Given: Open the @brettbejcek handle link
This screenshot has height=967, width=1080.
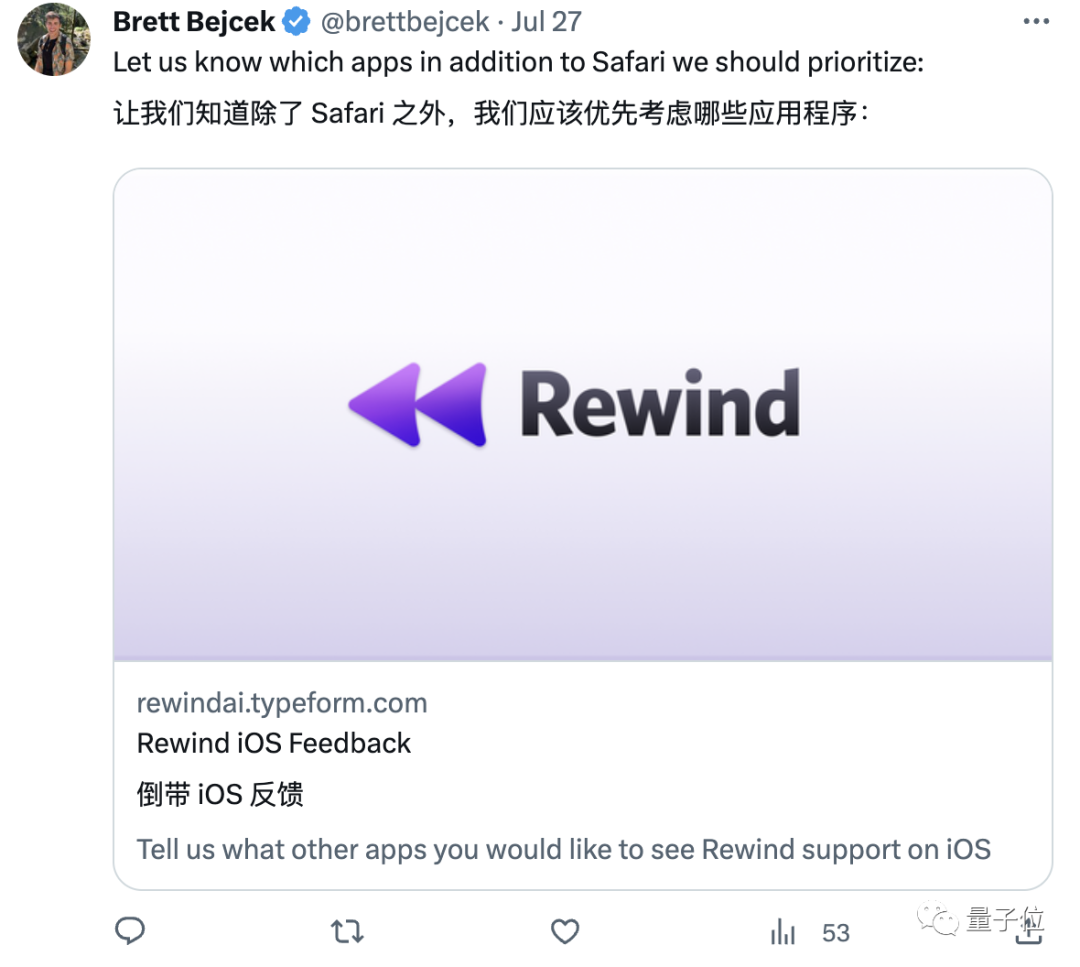Looking at the screenshot, I should [x=404, y=21].
